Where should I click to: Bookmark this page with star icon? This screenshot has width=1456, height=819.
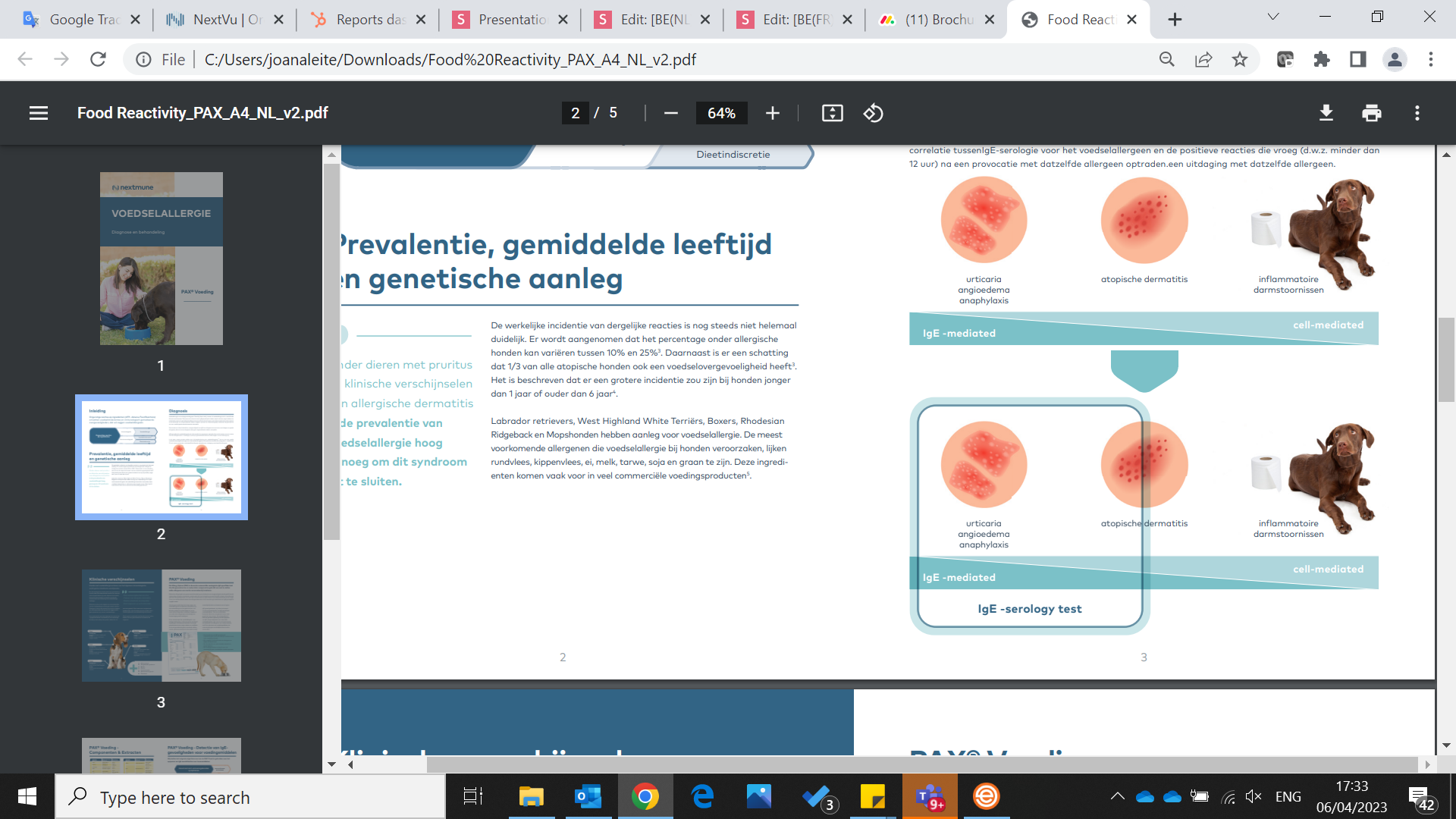(1239, 59)
